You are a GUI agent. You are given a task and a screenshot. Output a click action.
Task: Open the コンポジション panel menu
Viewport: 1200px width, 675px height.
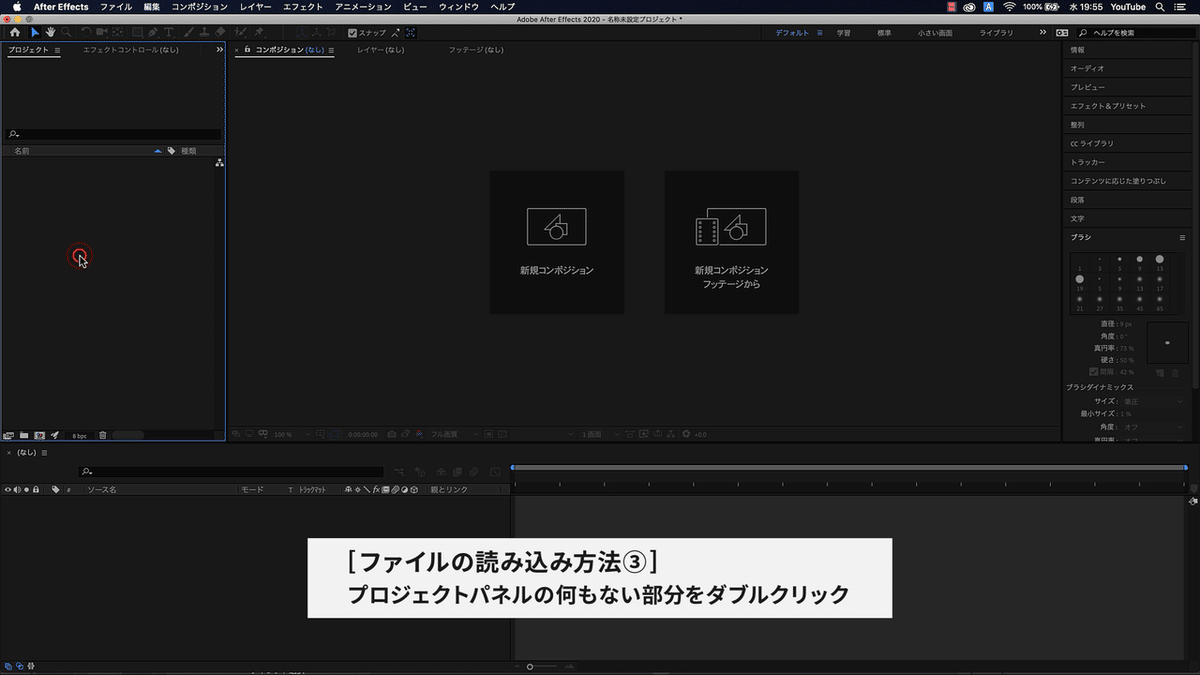pos(332,49)
